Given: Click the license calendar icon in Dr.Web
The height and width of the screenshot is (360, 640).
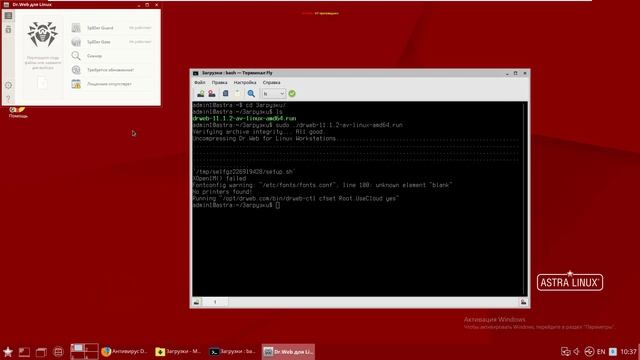Looking at the screenshot, I should coord(76,84).
